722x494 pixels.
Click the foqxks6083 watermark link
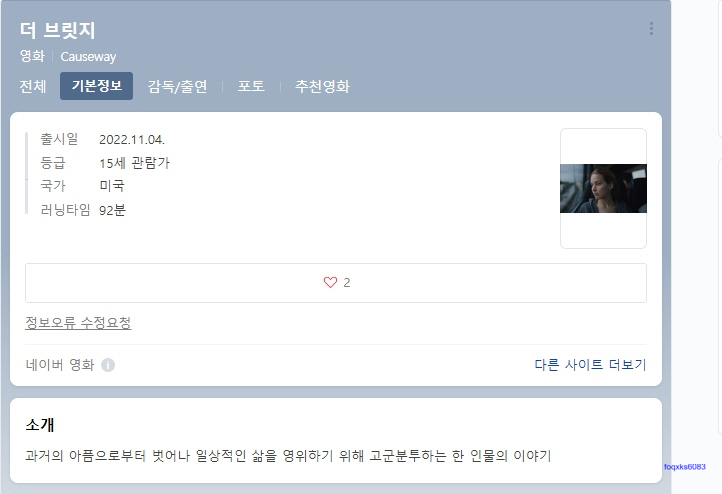pyautogui.click(x=685, y=466)
